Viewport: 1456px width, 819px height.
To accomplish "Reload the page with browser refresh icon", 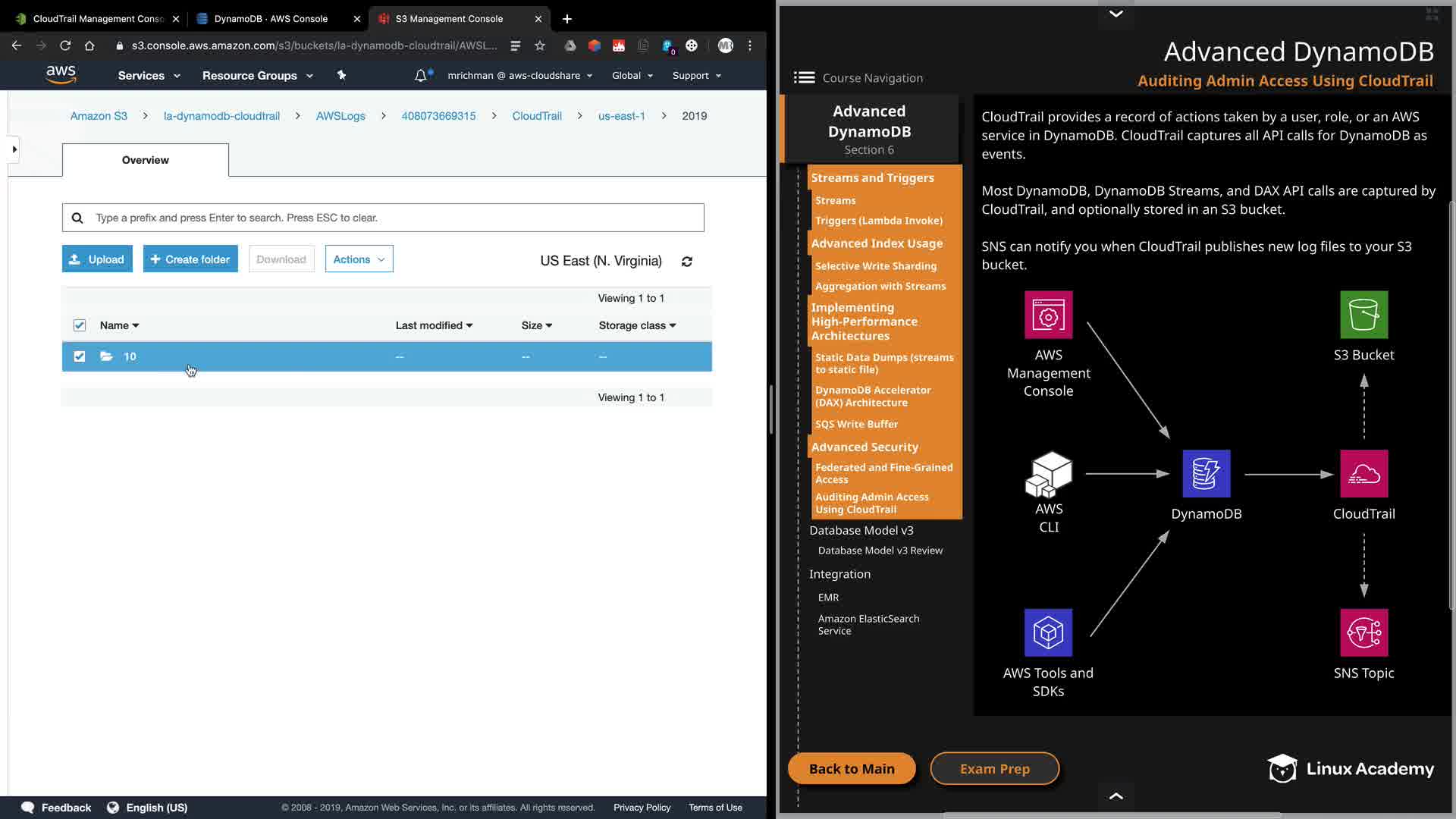I will coord(65,45).
